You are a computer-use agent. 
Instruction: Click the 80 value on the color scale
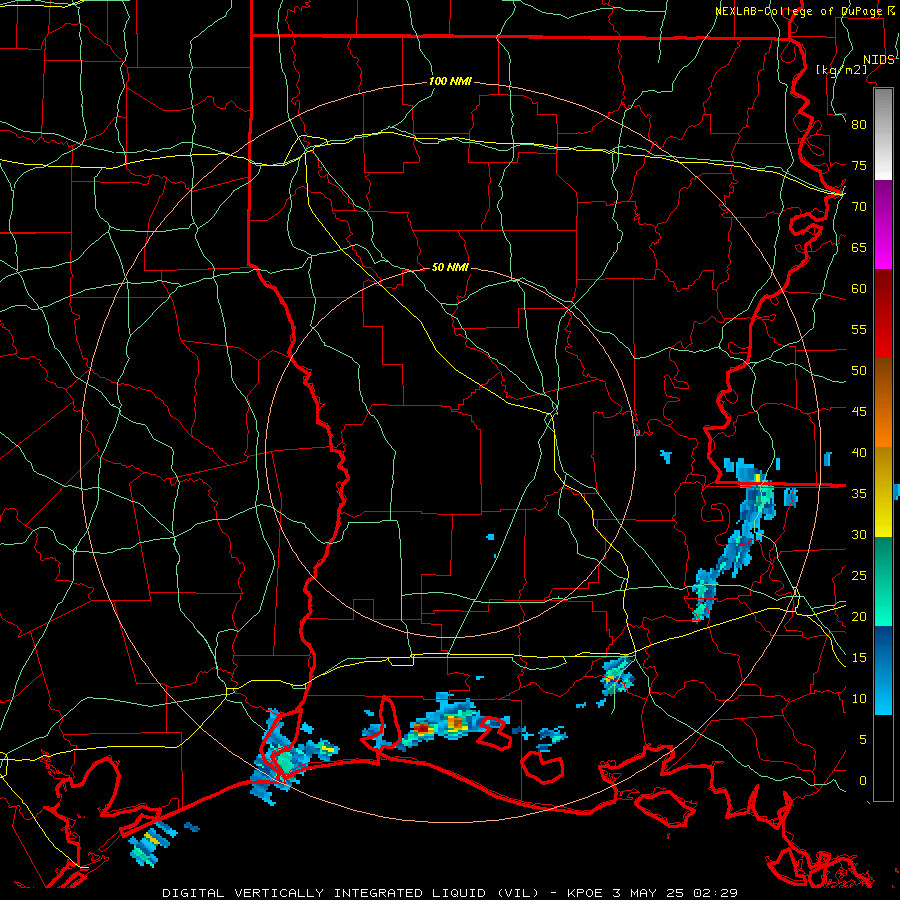[859, 125]
